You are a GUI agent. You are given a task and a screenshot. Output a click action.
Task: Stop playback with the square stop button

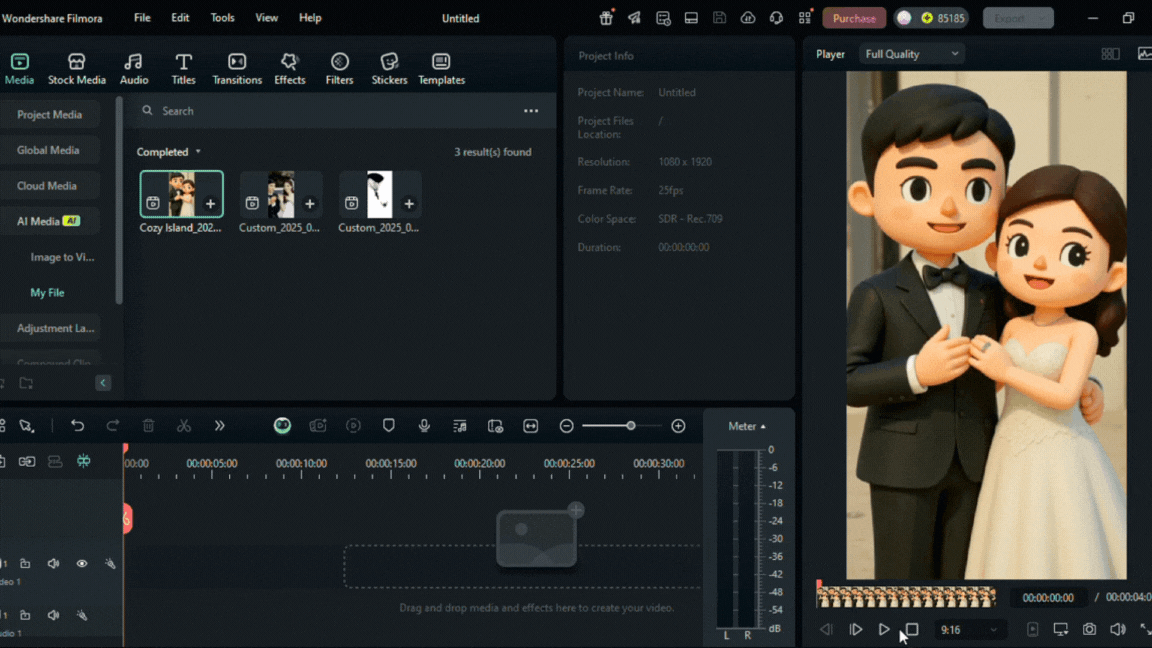[x=912, y=630]
